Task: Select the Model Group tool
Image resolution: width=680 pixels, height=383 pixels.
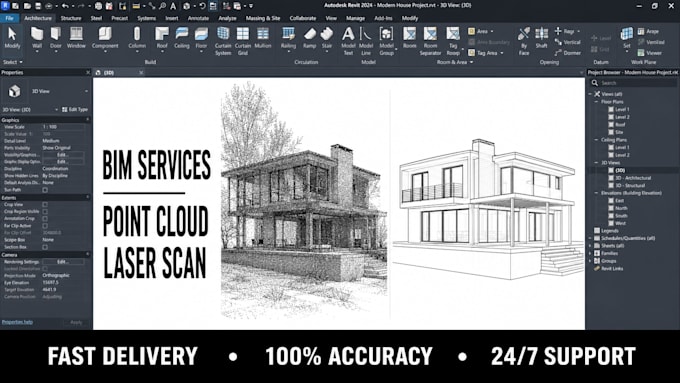Action: tap(386, 41)
